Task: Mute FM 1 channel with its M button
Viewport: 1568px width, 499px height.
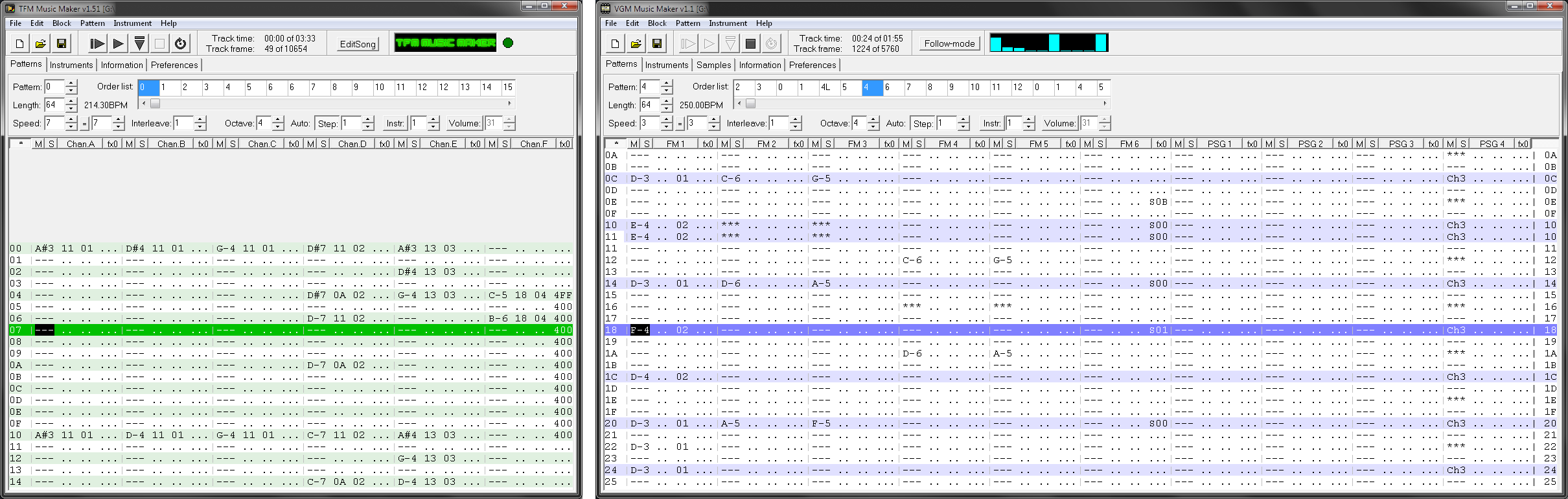Action: point(634,144)
